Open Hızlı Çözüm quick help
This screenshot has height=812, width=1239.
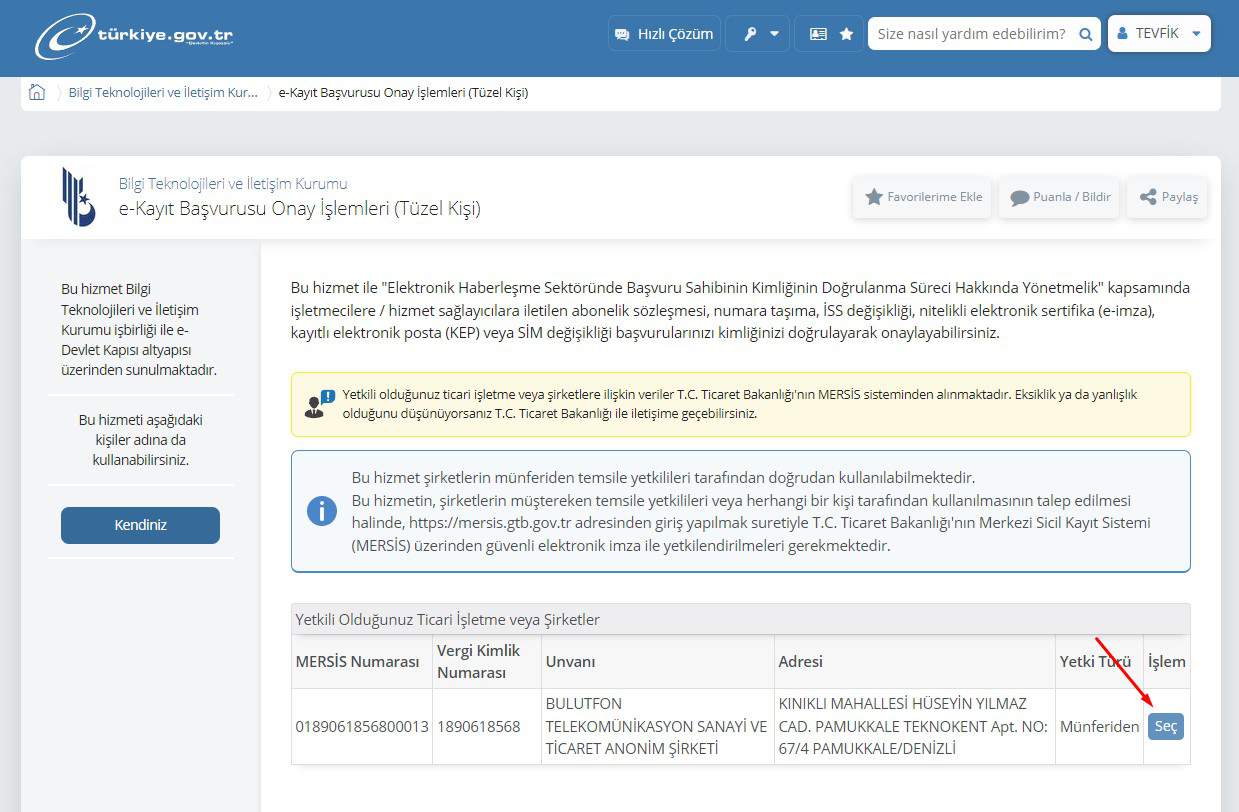664,34
